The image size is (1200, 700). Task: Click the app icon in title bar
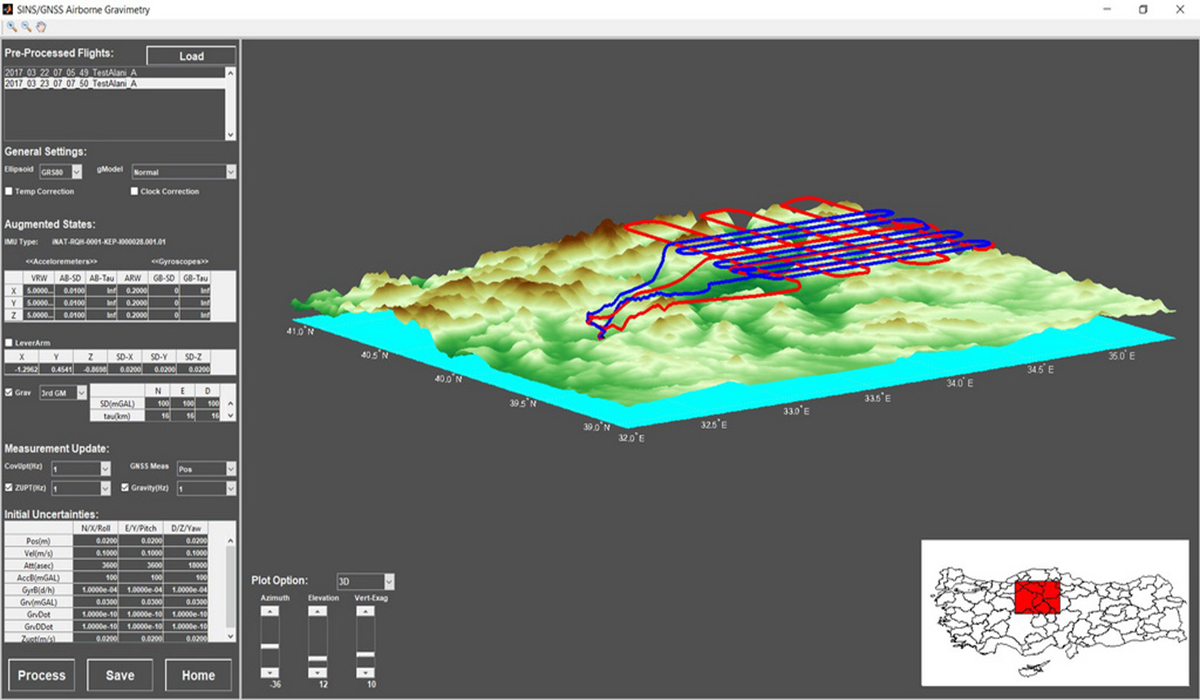(9, 8)
